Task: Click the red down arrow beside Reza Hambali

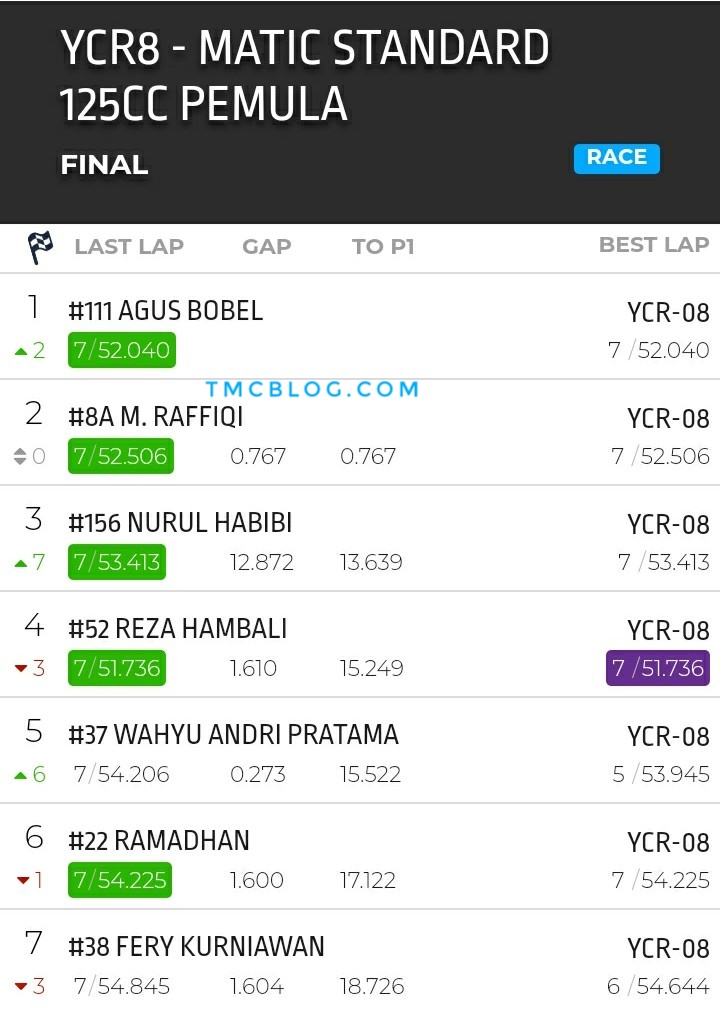Action: click(x=21, y=669)
